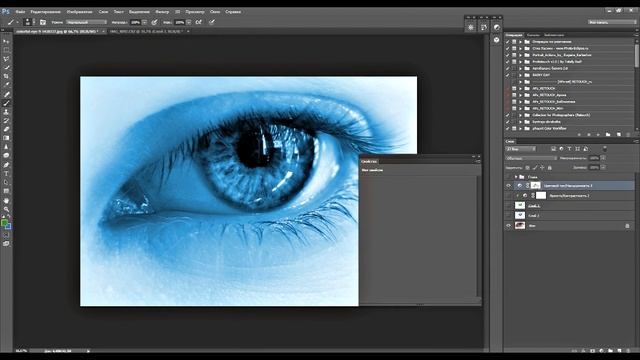Open the Brush panel toggle icon
This screenshot has height=360, width=640.
(43, 22)
